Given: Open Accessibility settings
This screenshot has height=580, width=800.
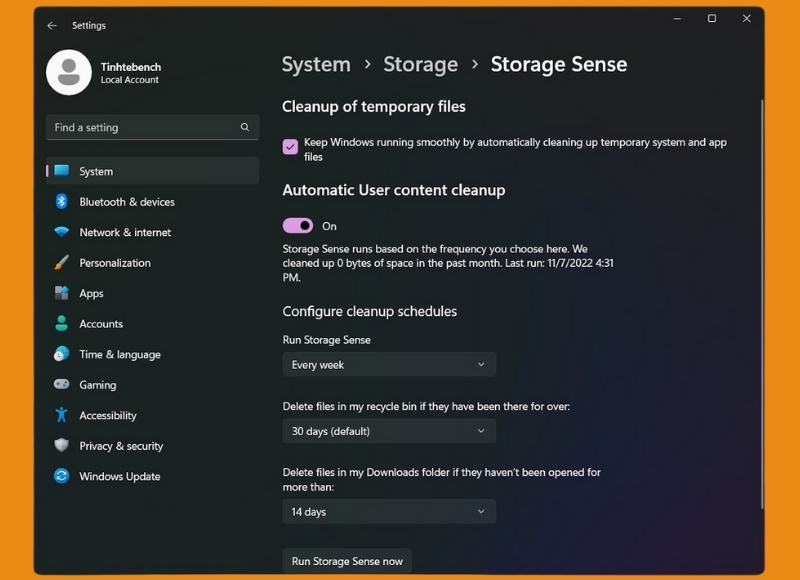Looking at the screenshot, I should [x=152, y=415].
